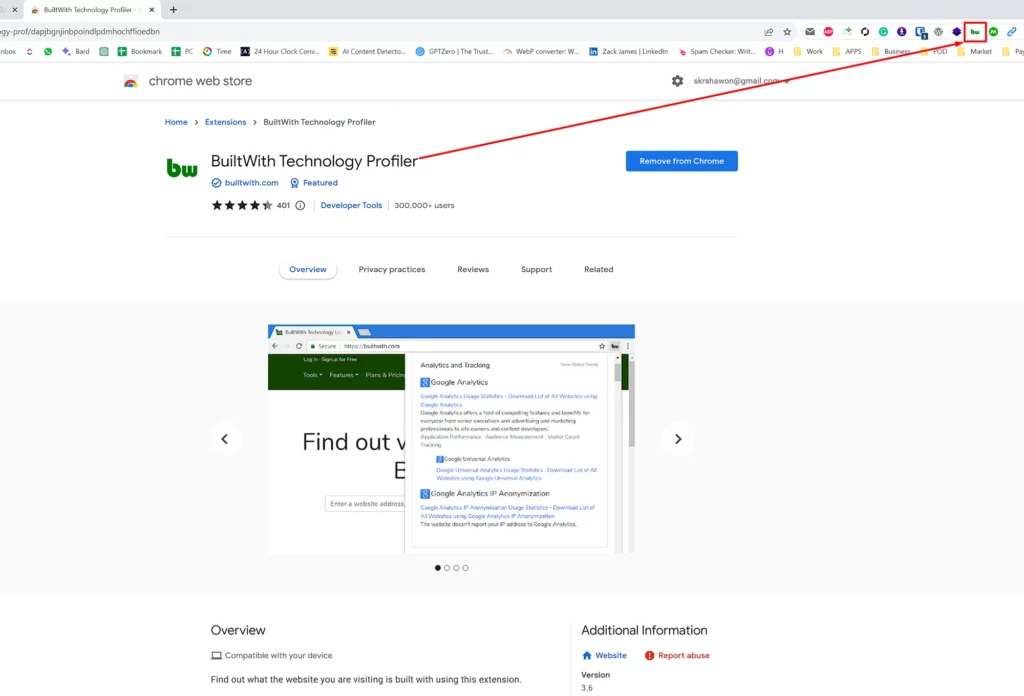
Task: Click the green plus extension icon
Action: (x=846, y=31)
